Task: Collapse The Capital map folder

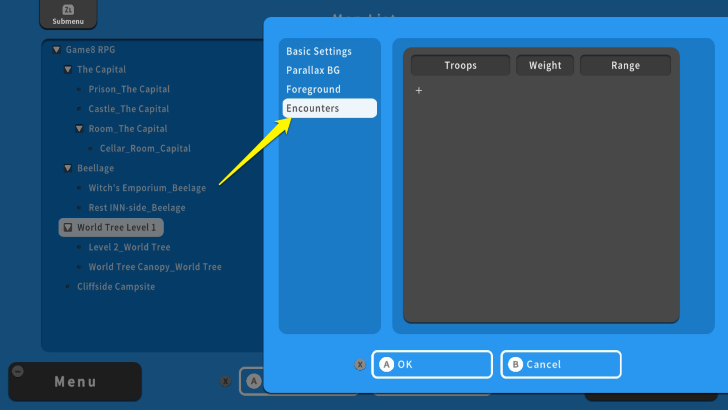Action: 67,70
